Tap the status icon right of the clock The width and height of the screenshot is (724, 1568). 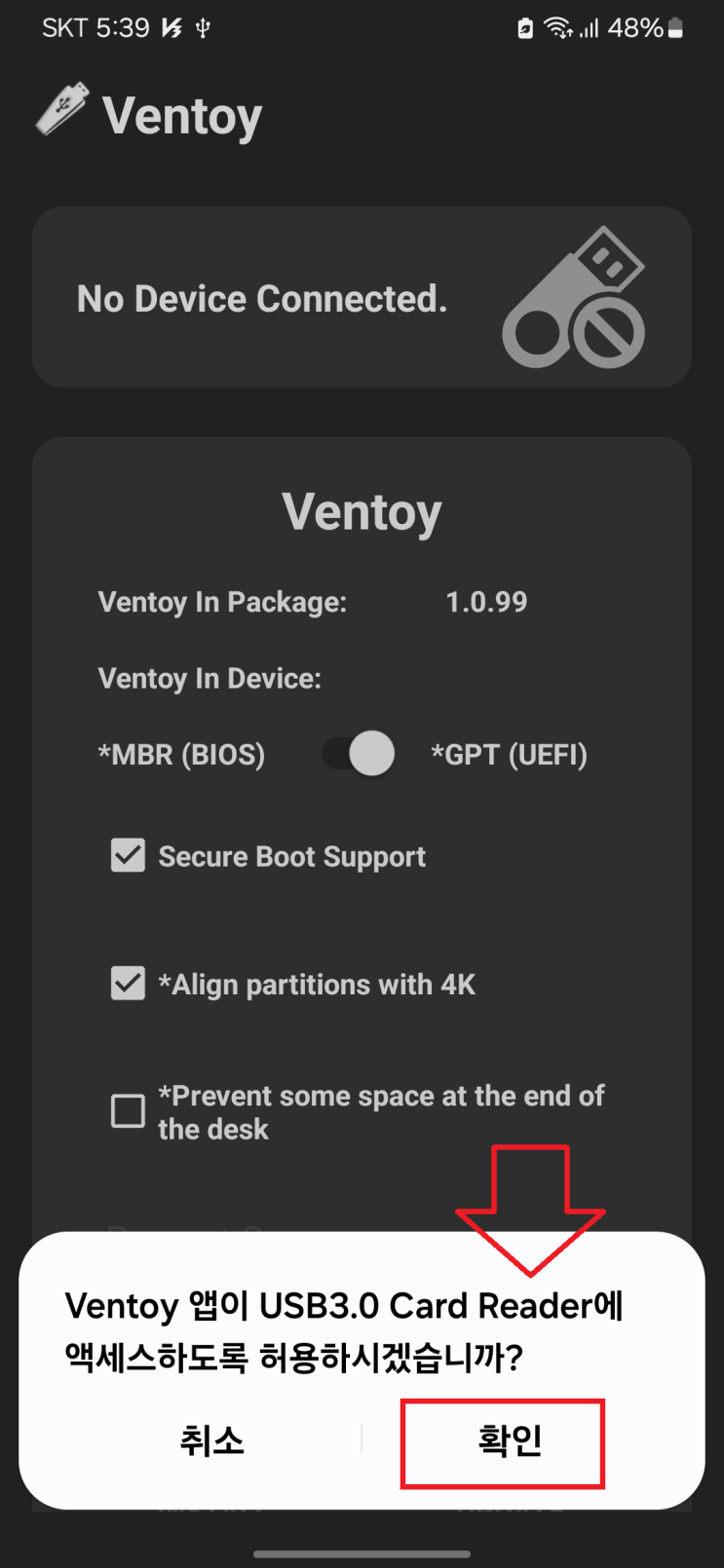tap(172, 28)
